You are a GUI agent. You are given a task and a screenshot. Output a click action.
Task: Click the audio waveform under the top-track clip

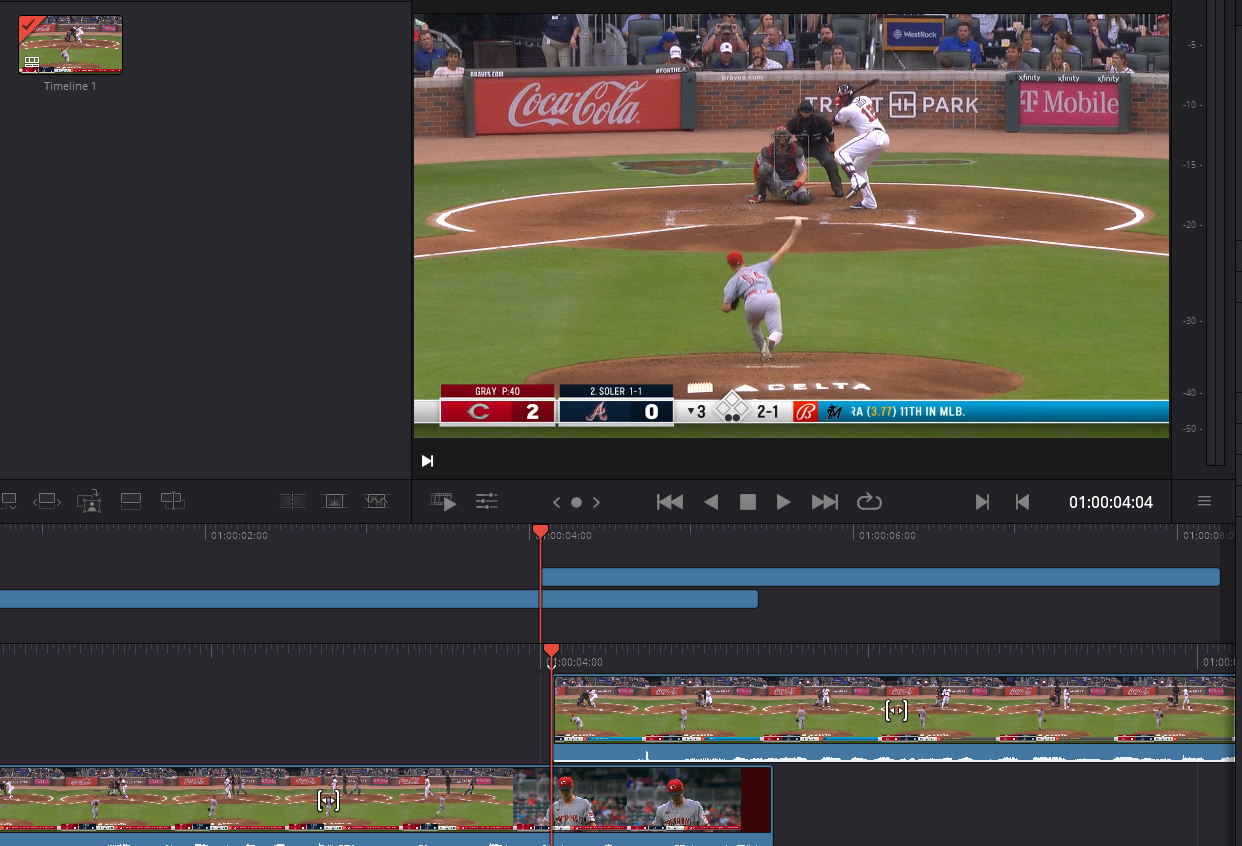coord(895,753)
